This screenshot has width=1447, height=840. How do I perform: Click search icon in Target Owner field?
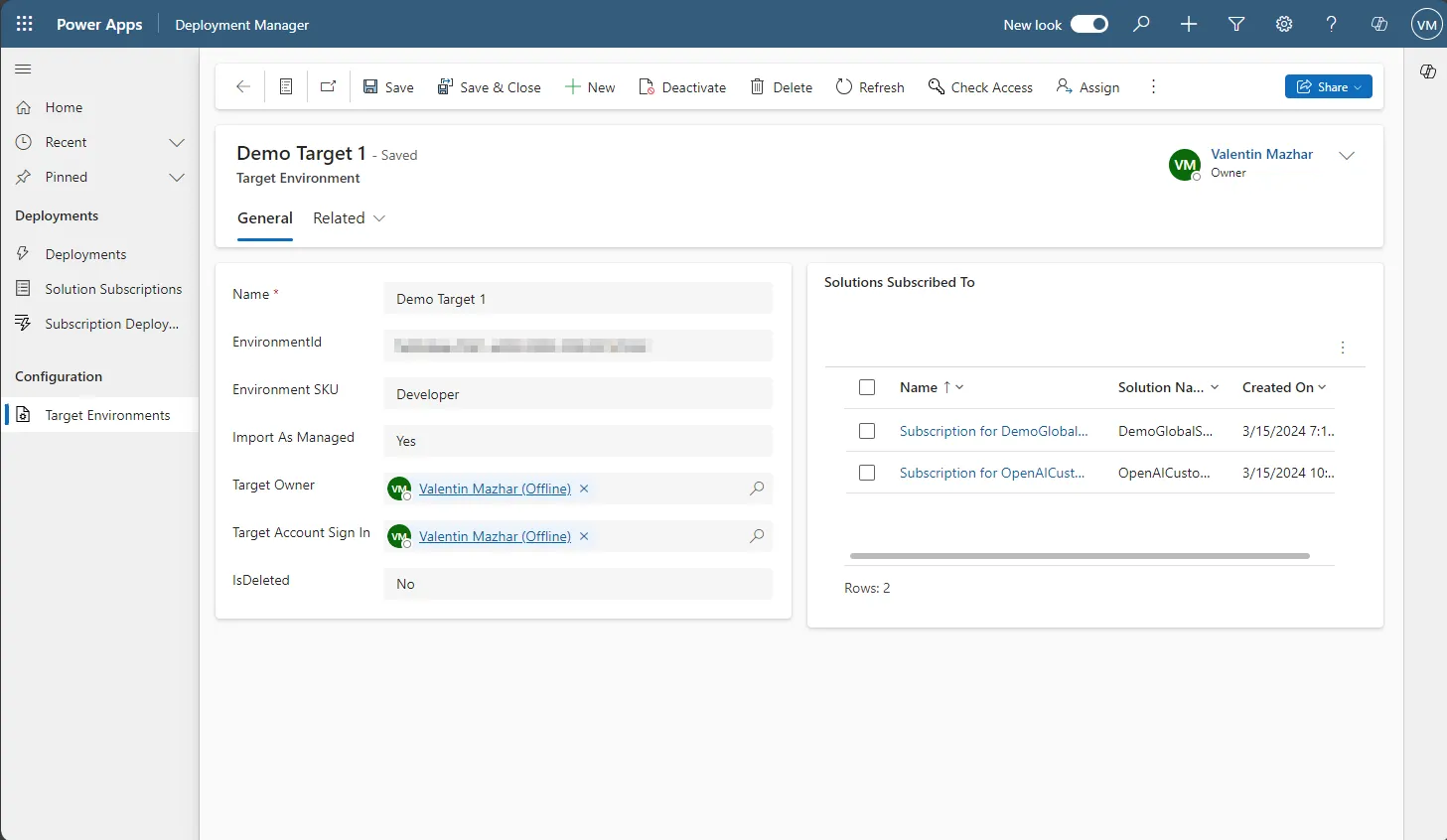(x=757, y=489)
